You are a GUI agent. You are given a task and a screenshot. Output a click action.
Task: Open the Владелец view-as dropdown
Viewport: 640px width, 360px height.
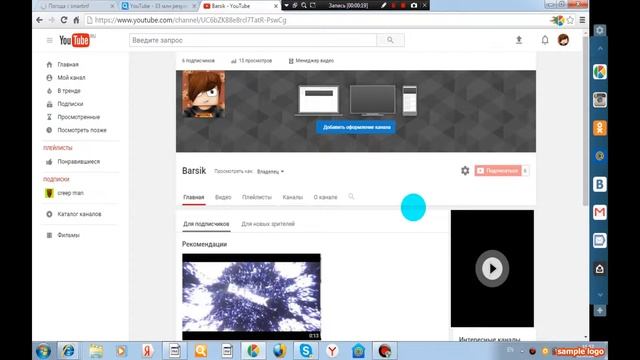[x=270, y=171]
